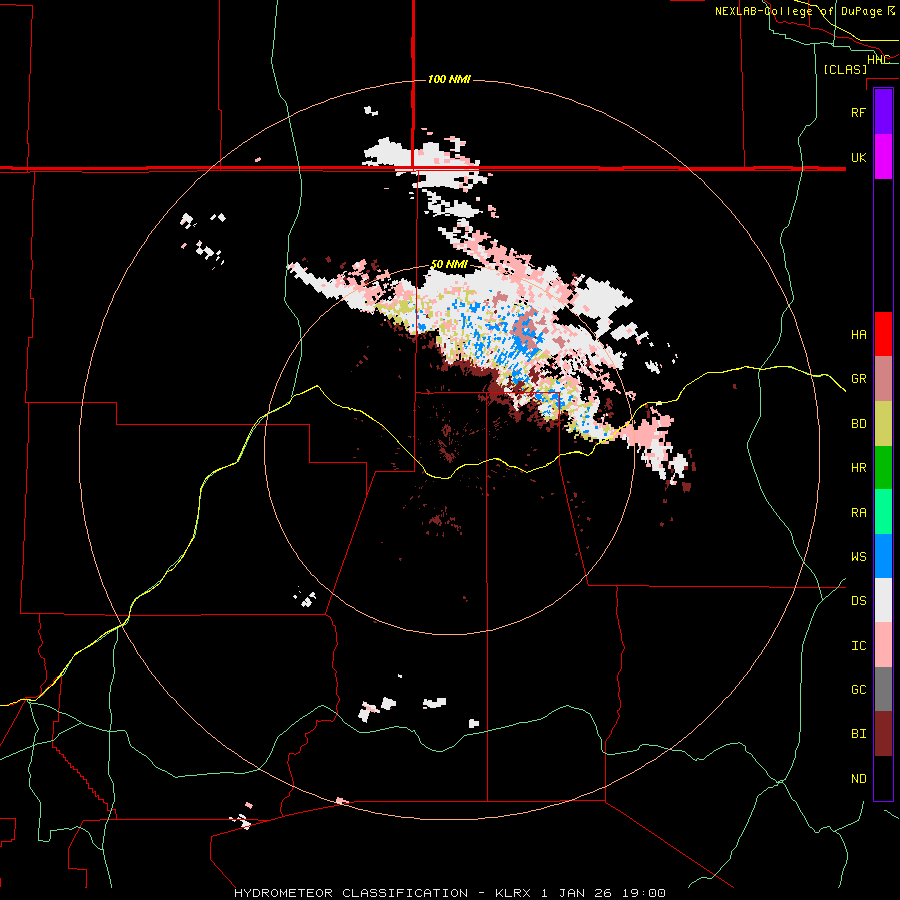Viewport: 900px width, 900px height.
Task: Select the brown BI legend swatch
Action: pyautogui.click(x=883, y=734)
